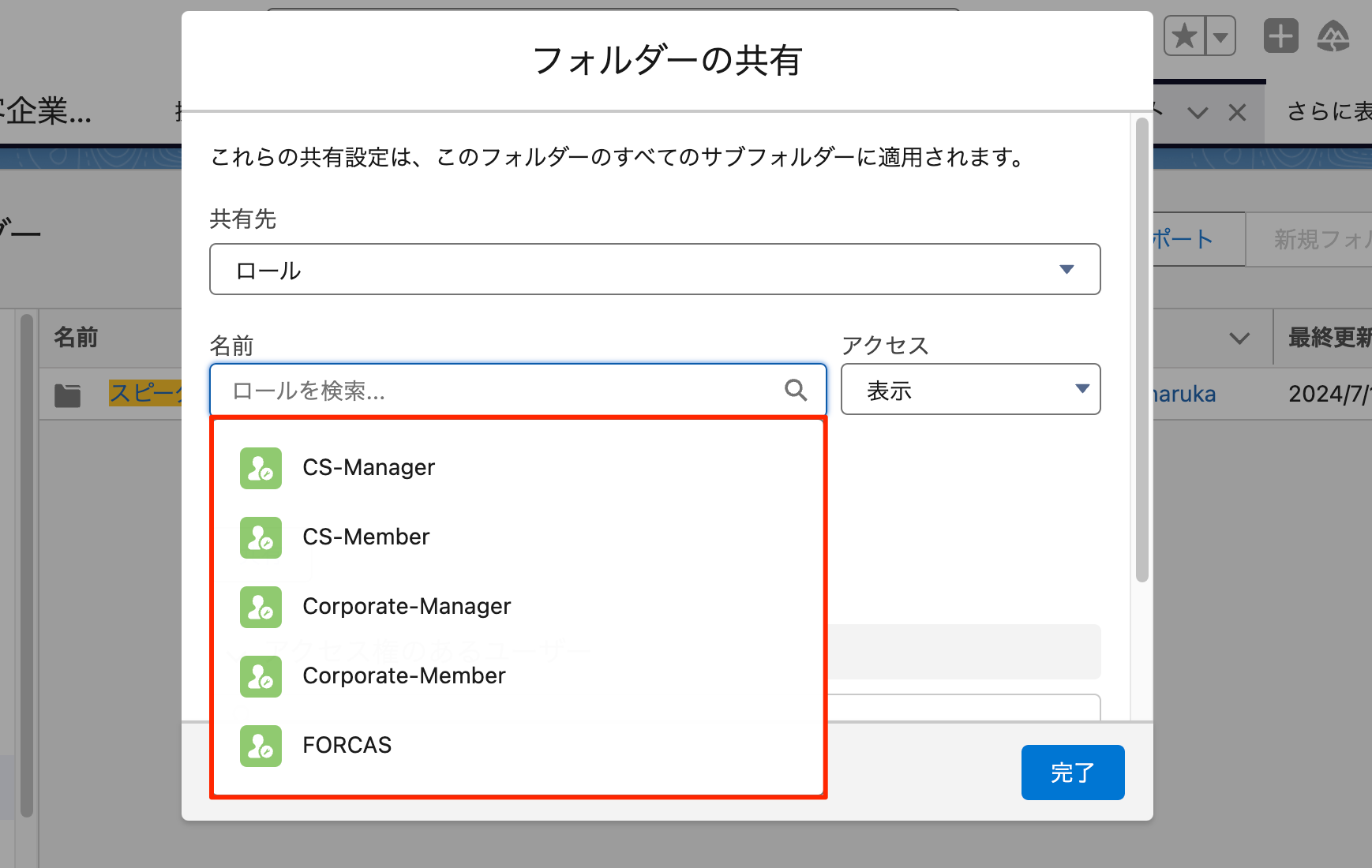Click the CS-Member role icon
The image size is (1372, 868).
tap(261, 537)
